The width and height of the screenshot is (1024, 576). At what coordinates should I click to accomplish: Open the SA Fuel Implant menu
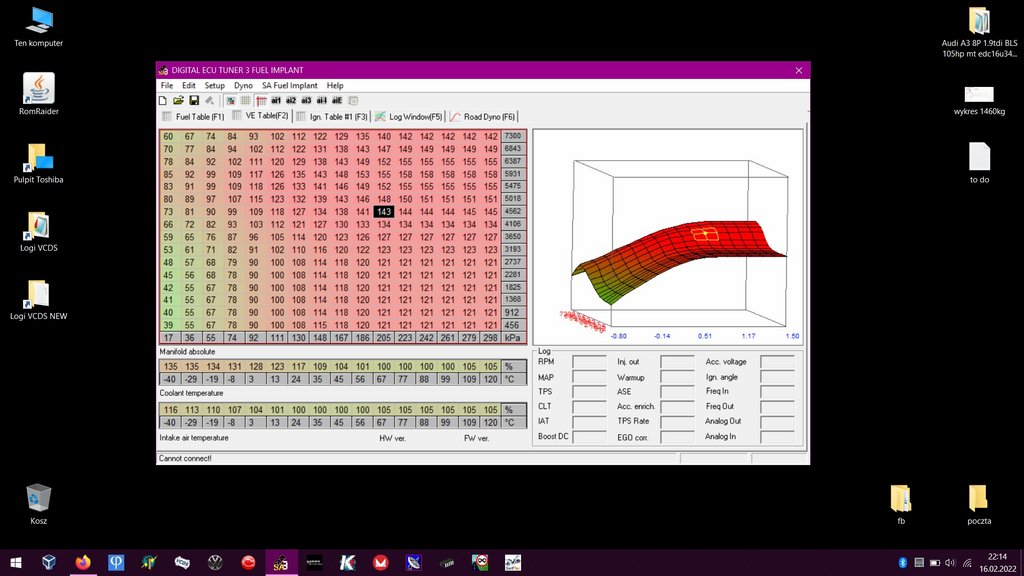pyautogui.click(x=289, y=86)
